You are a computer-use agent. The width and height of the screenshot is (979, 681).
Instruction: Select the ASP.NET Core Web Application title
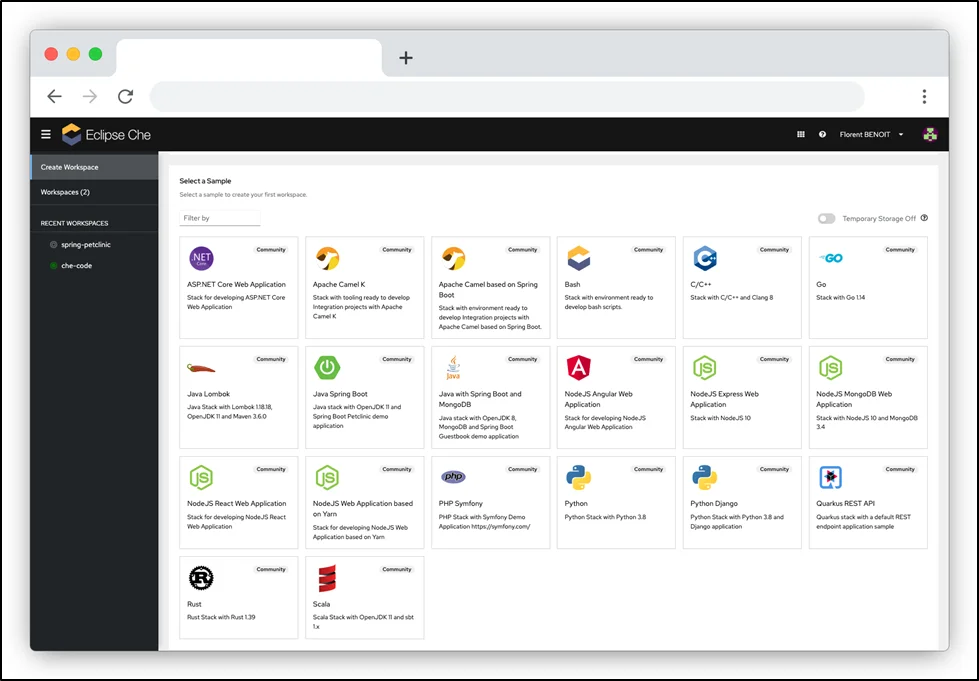[x=237, y=284]
